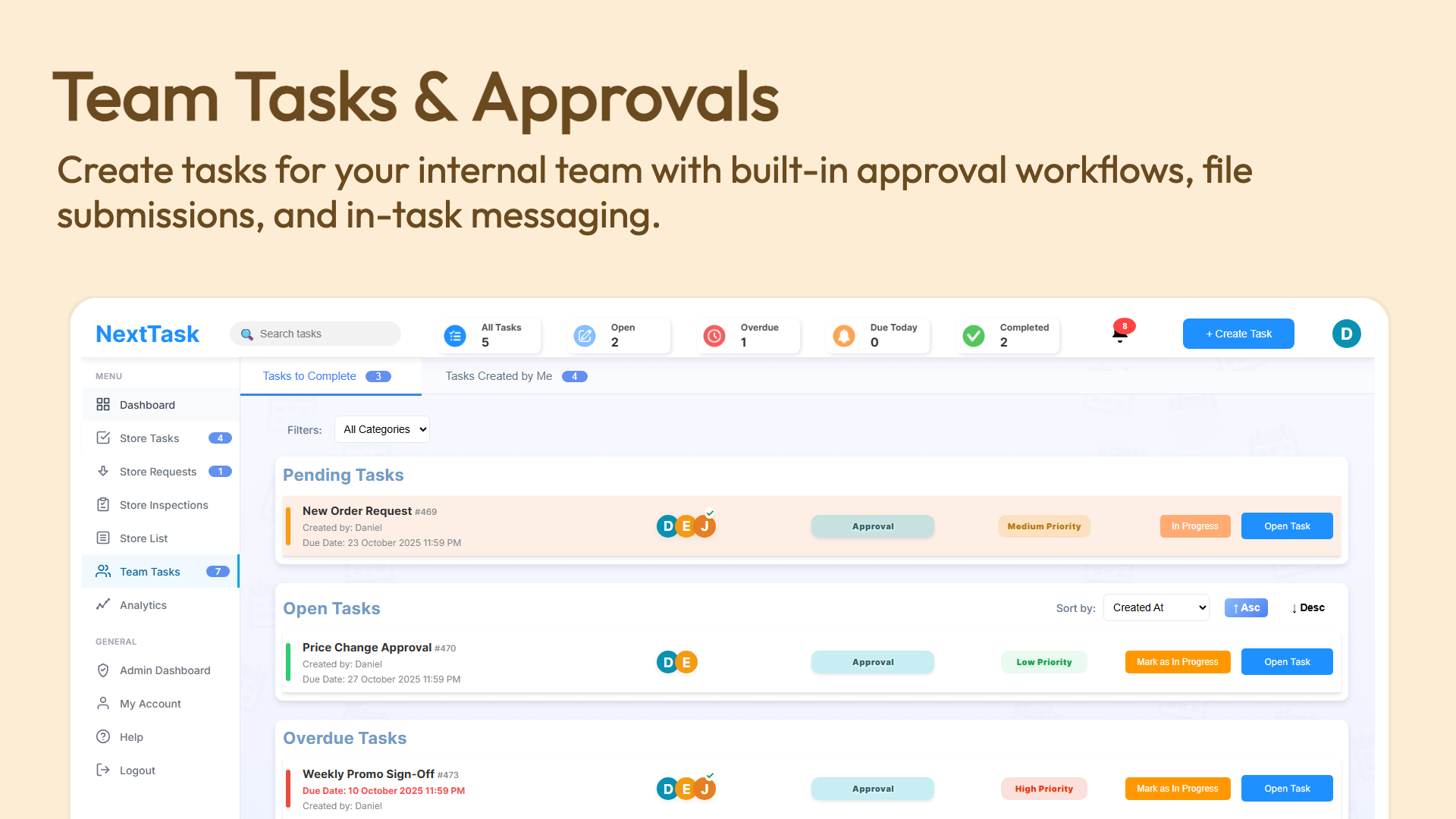The image size is (1456, 819).
Task: Click the Admin Dashboard shield icon
Action: (103, 670)
